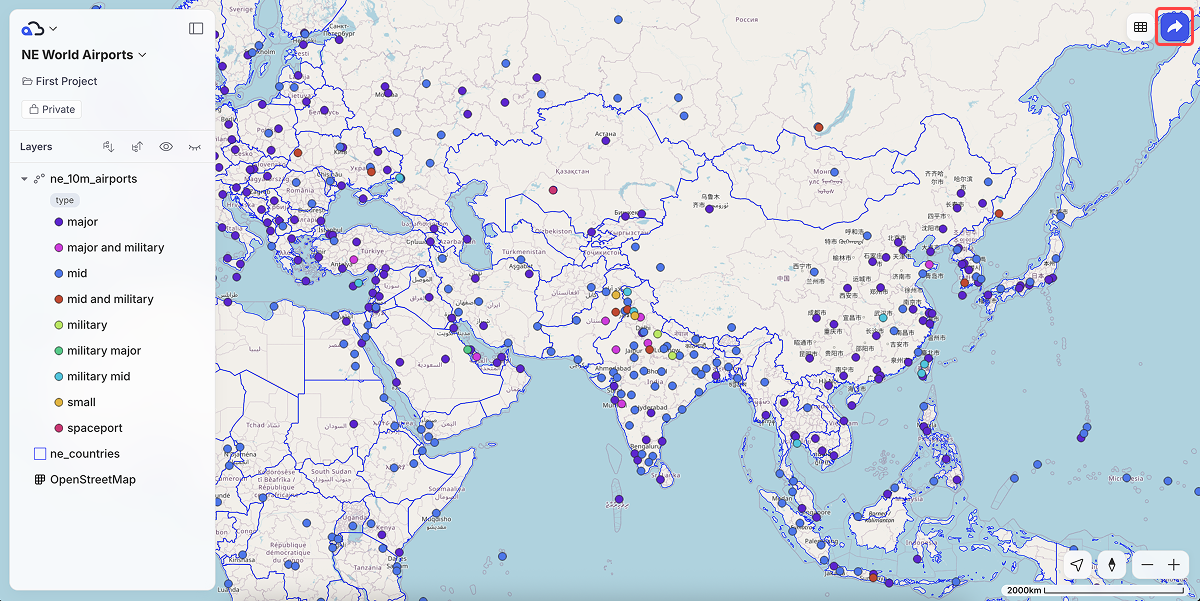Show all layers with the eye icon
The image size is (1200, 601).
click(x=166, y=147)
